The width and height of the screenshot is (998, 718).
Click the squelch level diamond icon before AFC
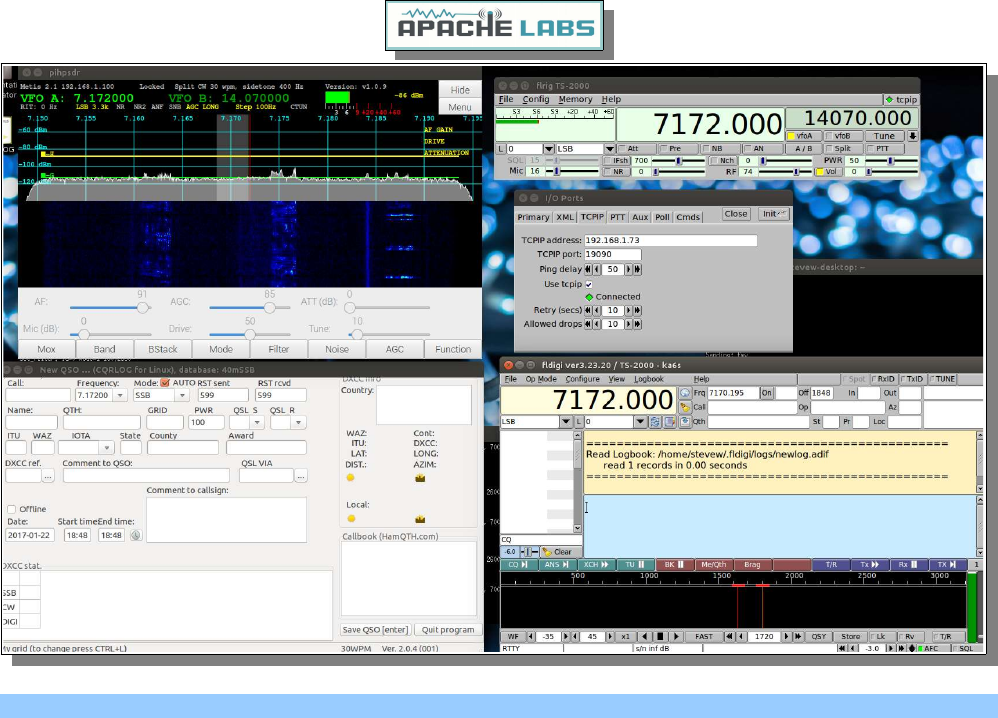pos(912,648)
